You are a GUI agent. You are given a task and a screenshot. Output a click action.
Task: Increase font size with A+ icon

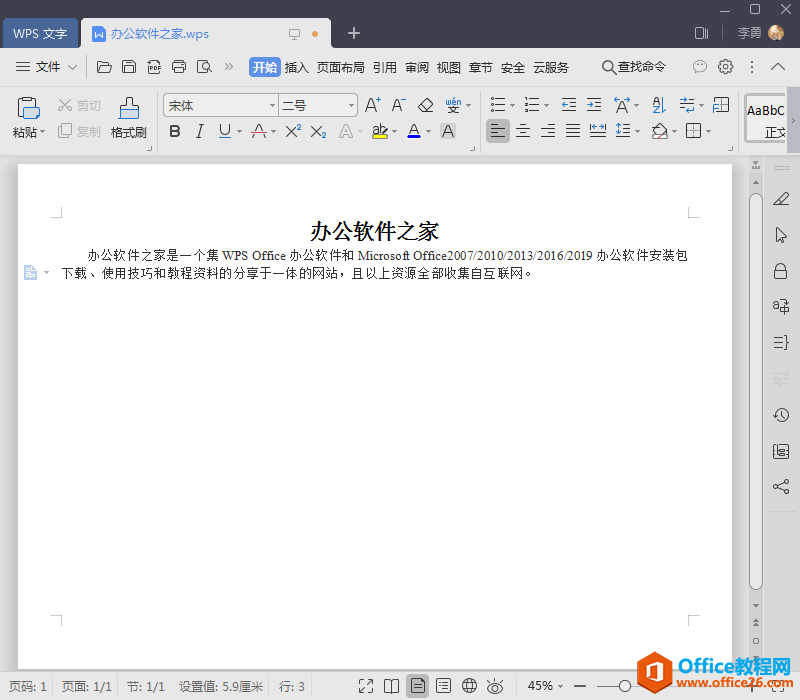(372, 105)
